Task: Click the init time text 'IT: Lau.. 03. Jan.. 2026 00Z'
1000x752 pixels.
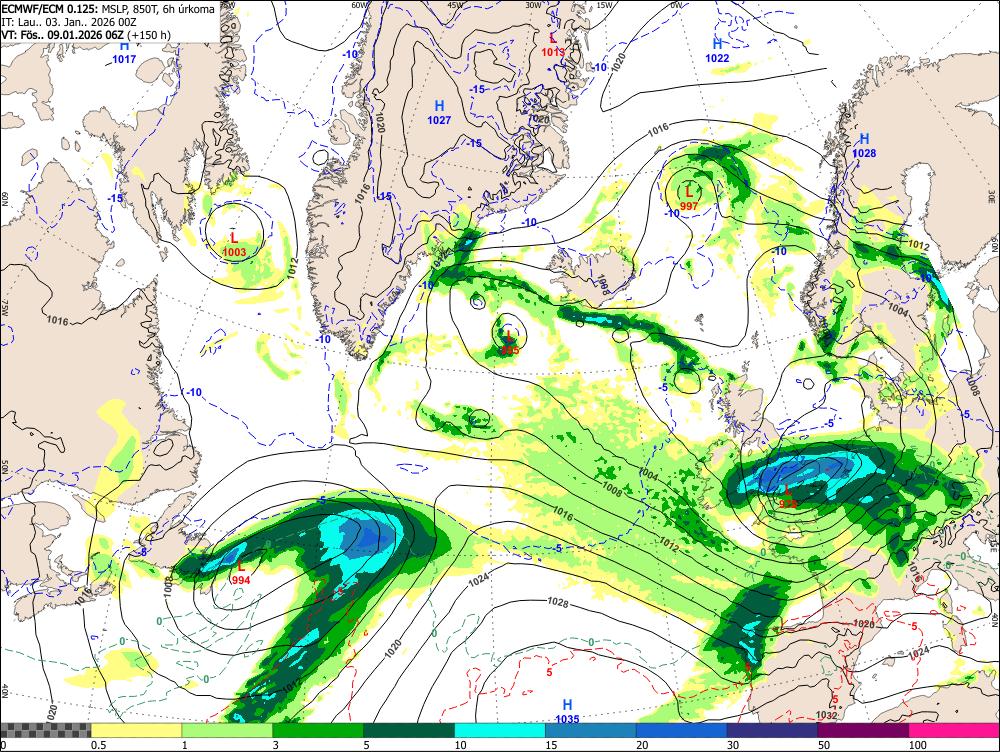Action: point(69,22)
